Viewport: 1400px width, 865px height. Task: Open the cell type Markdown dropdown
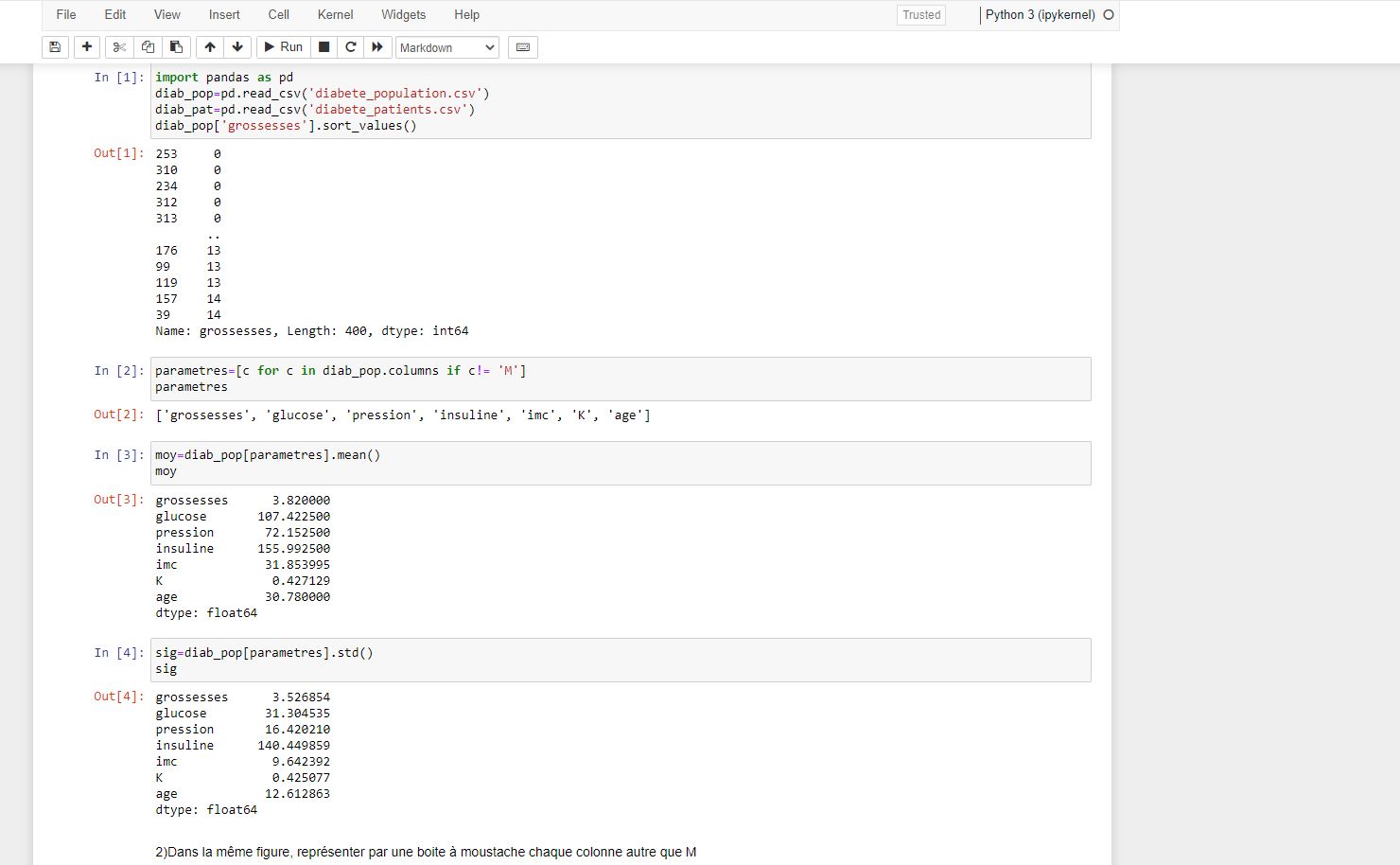[x=447, y=47]
